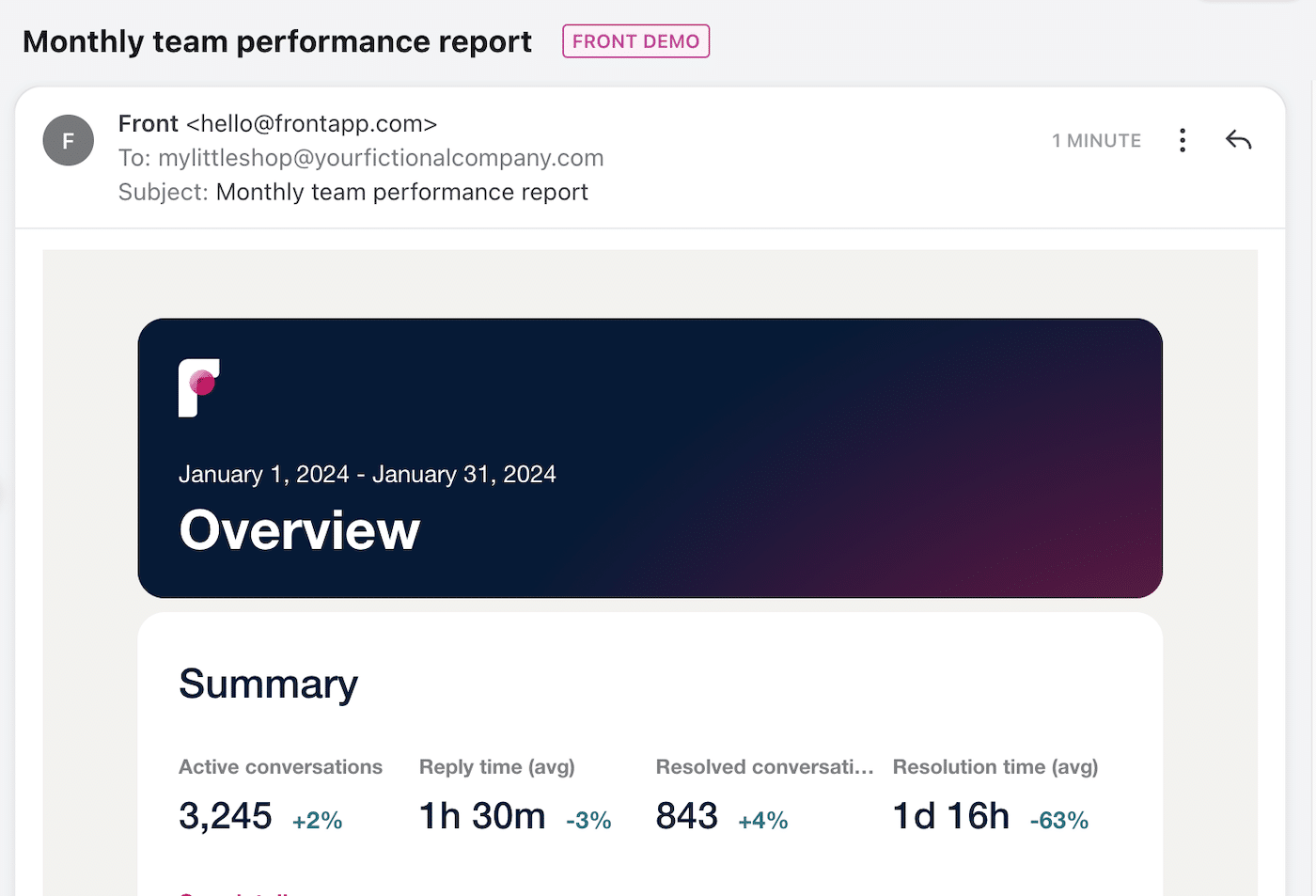Click the Summary section heading
Viewport: 1316px width, 896px height.
(268, 684)
